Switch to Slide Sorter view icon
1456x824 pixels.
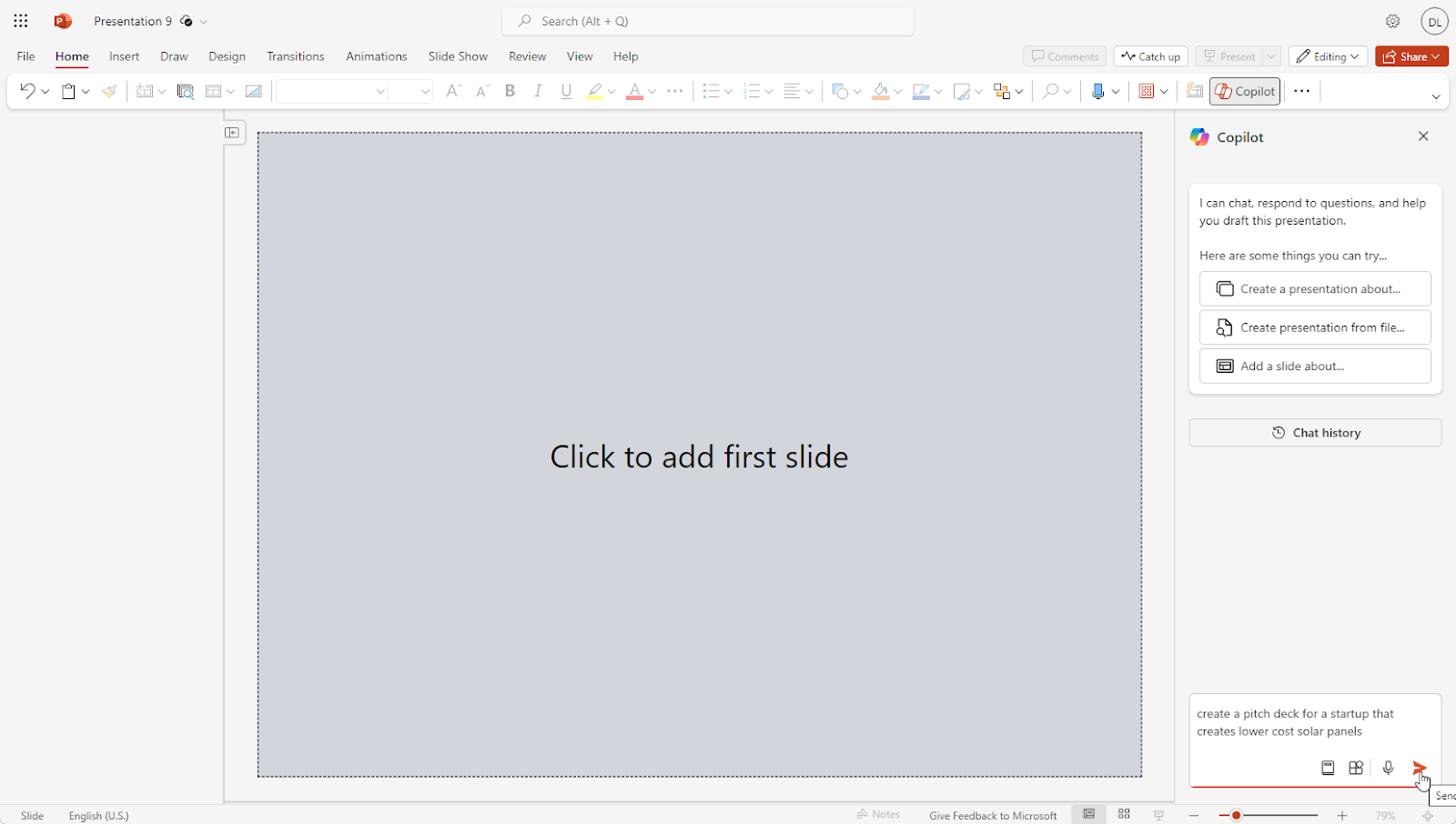pos(1124,814)
